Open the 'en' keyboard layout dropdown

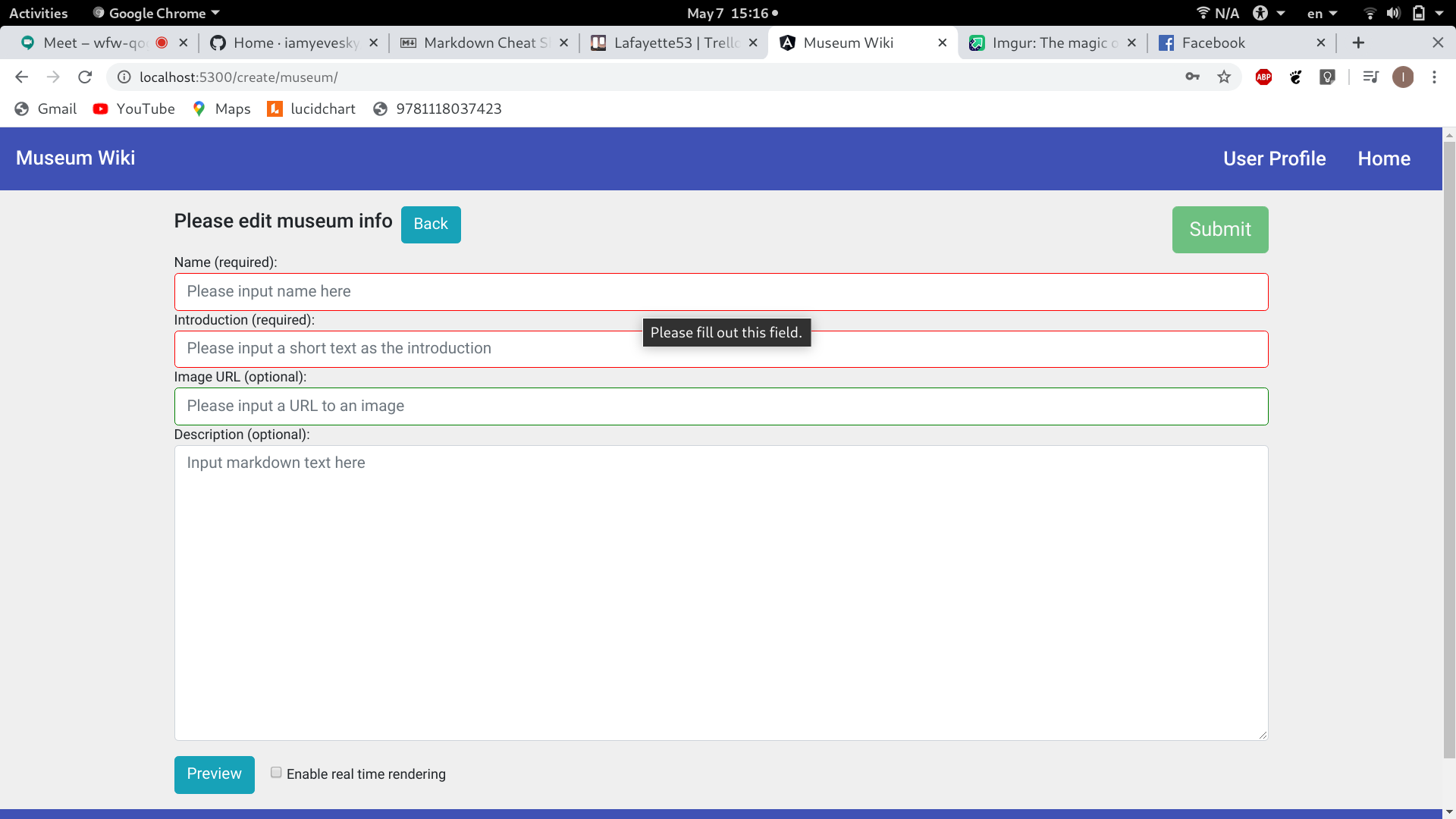(x=1322, y=13)
